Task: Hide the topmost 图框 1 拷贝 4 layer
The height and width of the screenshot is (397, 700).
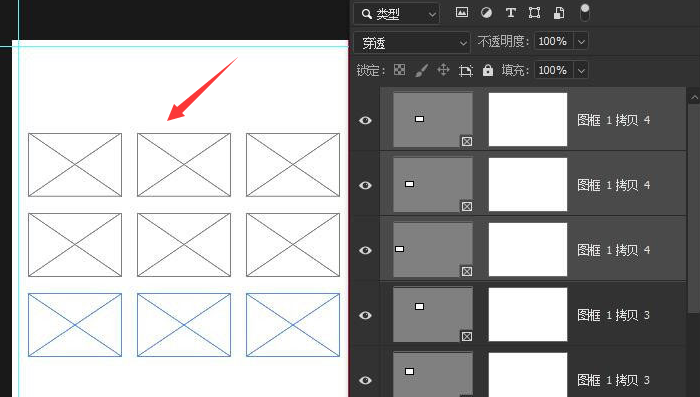Action: click(365, 120)
